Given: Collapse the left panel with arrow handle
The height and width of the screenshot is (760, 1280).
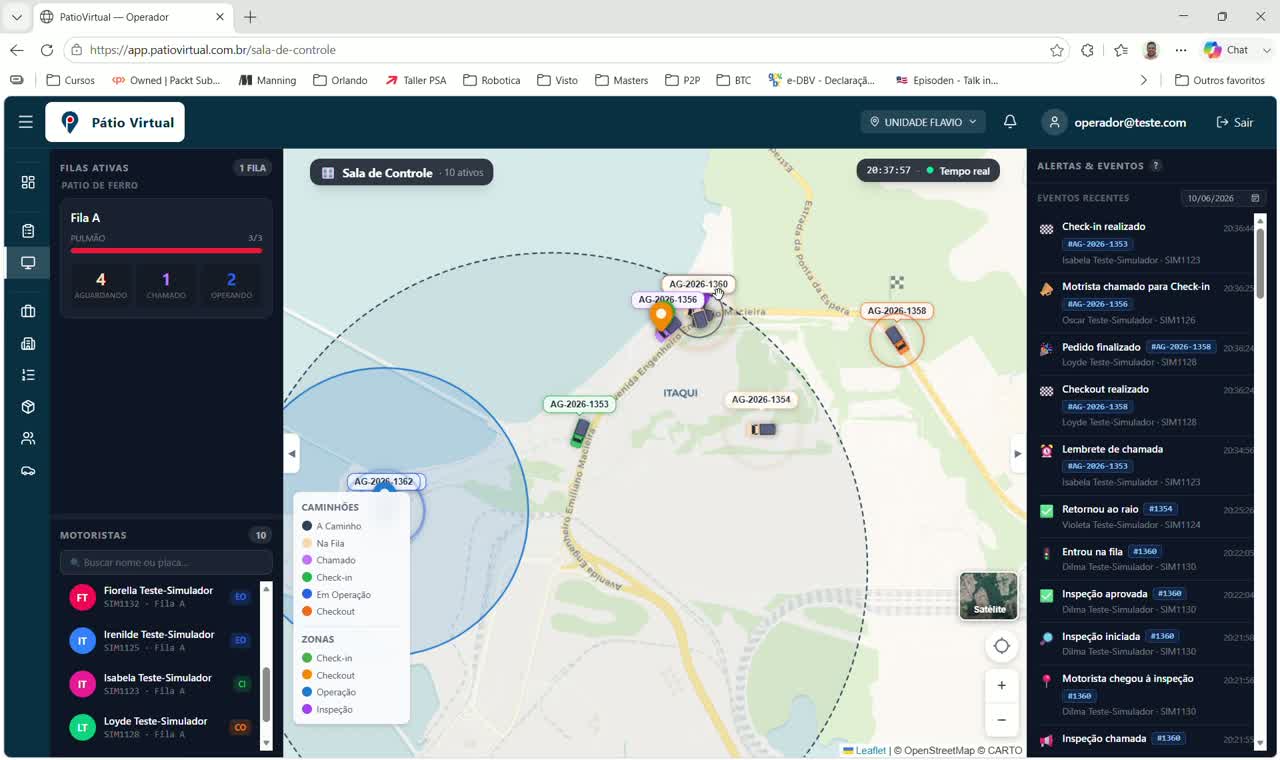Looking at the screenshot, I should (292, 454).
